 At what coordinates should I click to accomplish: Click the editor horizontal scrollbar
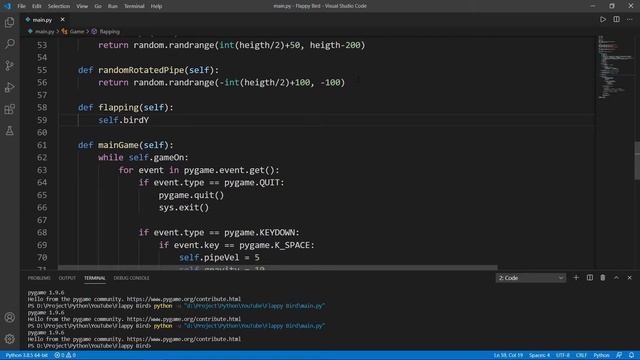tap(278, 268)
